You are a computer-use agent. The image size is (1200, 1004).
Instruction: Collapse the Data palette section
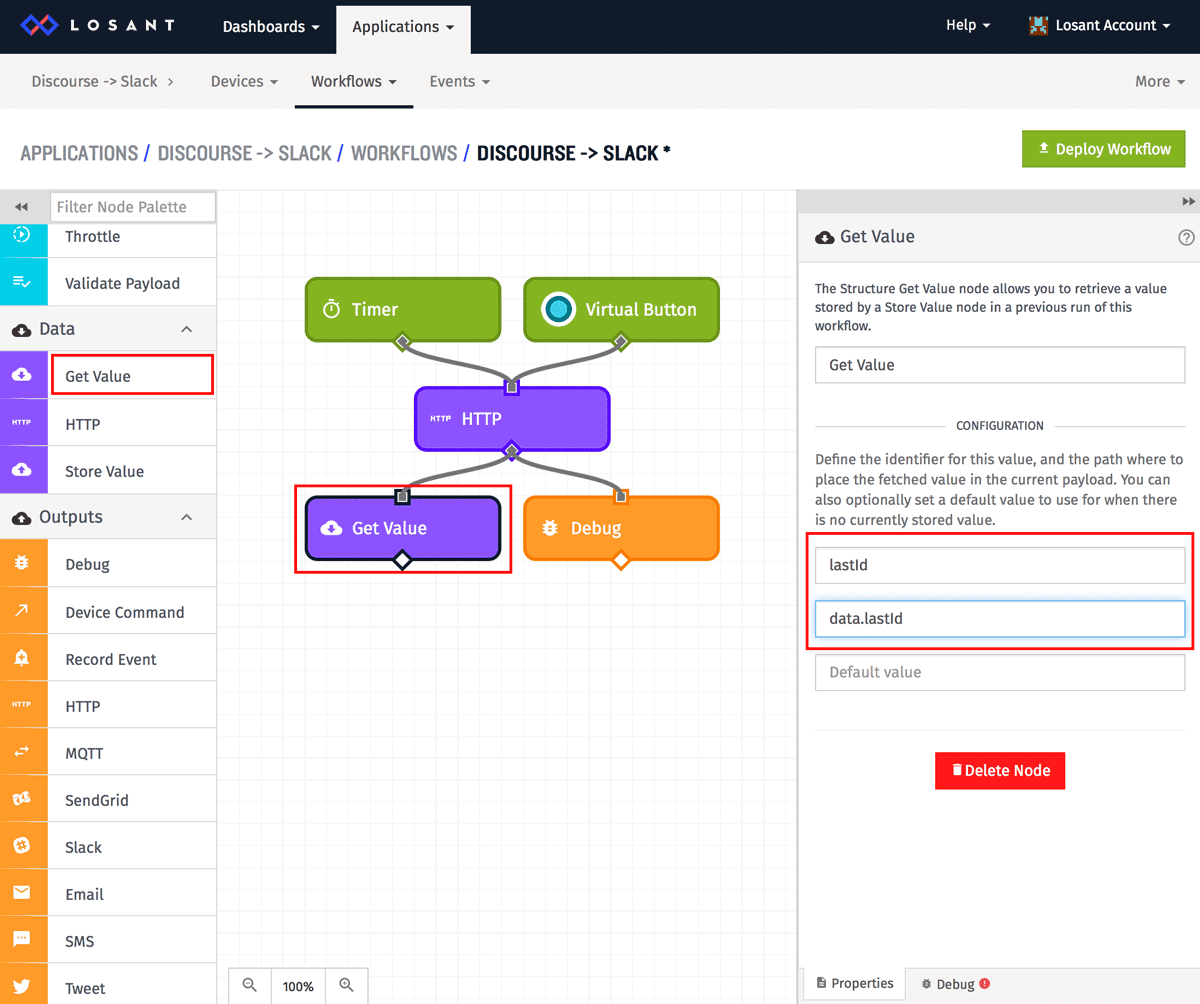pyautogui.click(x=186, y=329)
